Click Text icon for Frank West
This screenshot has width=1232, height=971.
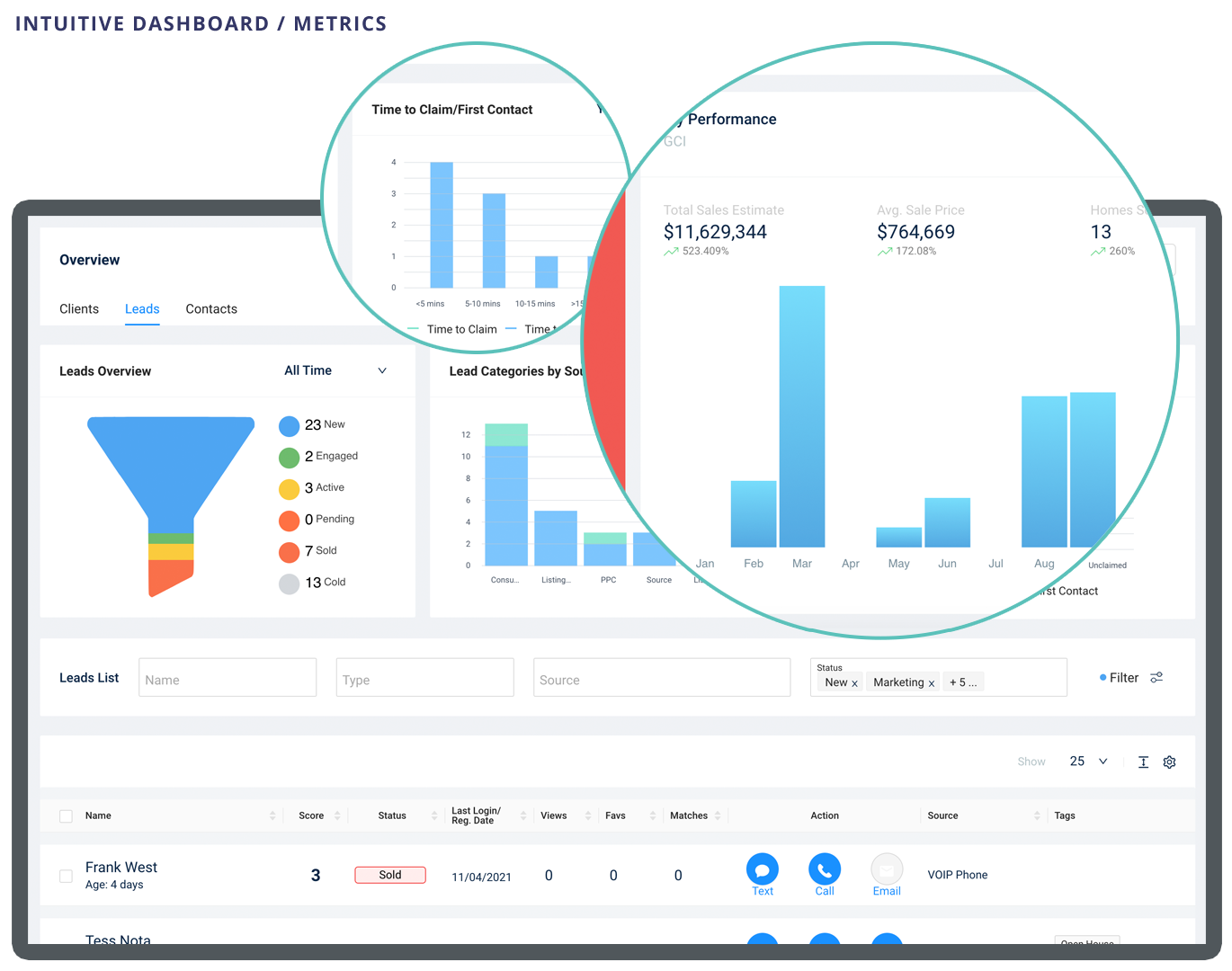[x=762, y=869]
